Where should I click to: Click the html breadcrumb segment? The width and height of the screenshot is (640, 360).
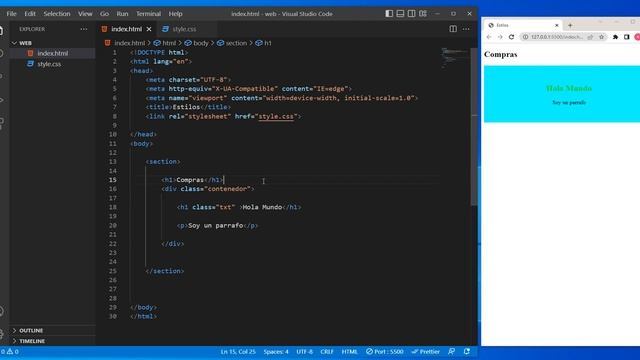(x=169, y=43)
